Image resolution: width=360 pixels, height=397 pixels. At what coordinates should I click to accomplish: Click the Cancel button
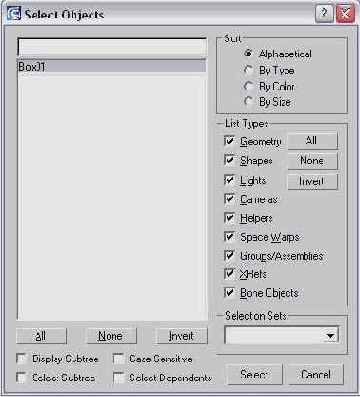[315, 374]
